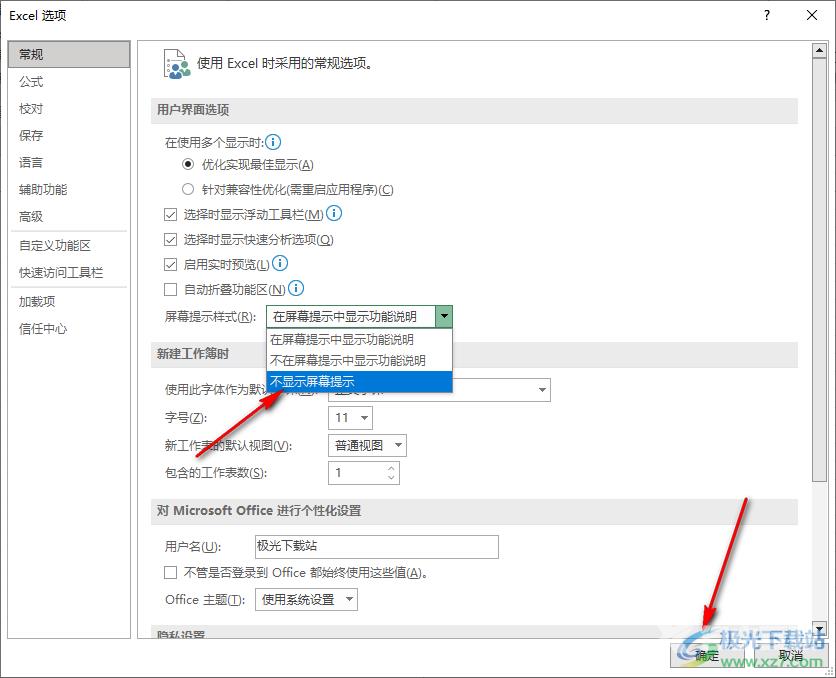Switch to the 辅助功能 category
This screenshot has width=836, height=678.
pos(69,189)
